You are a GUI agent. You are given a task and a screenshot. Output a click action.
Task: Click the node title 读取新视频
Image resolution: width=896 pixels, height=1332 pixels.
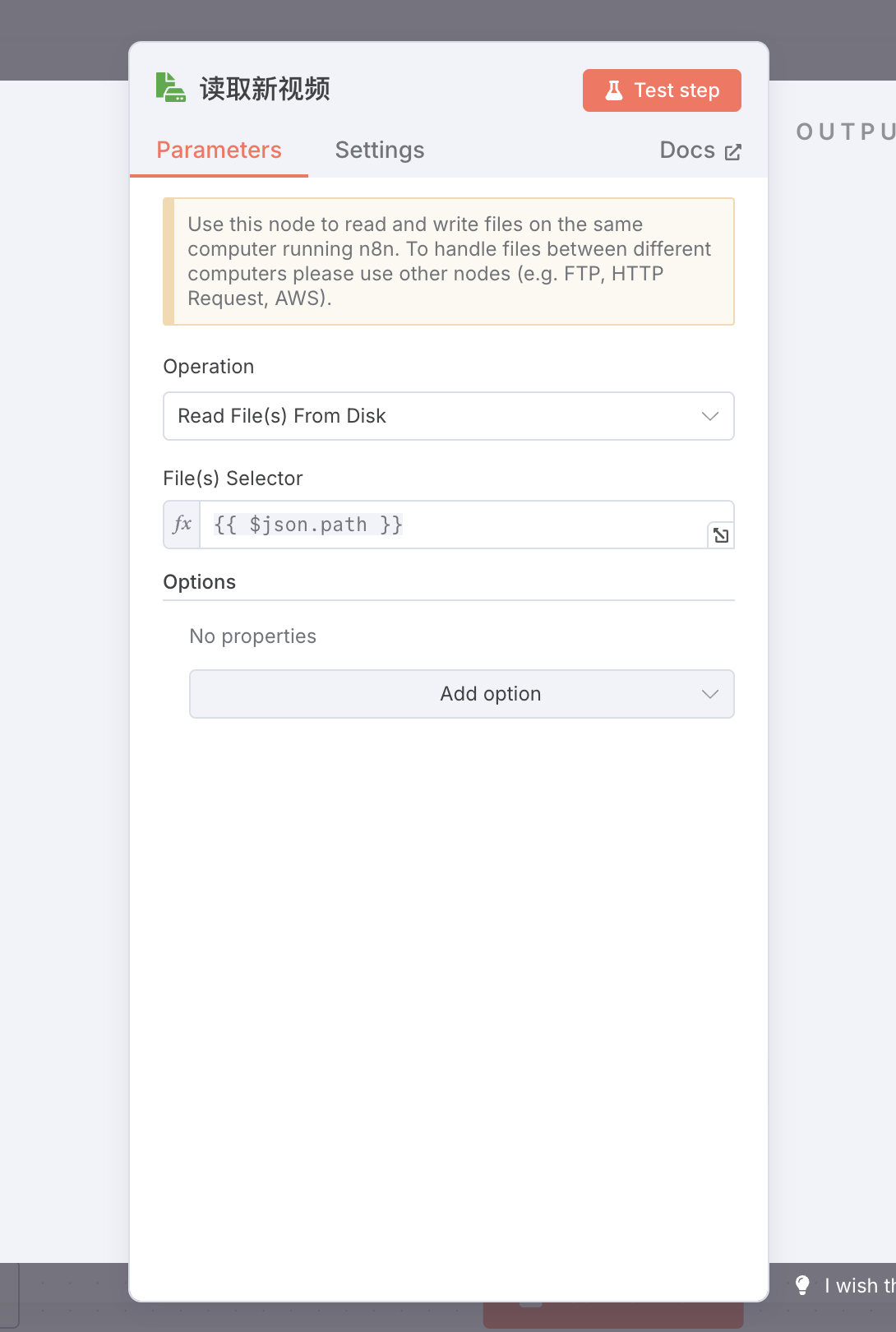(265, 89)
